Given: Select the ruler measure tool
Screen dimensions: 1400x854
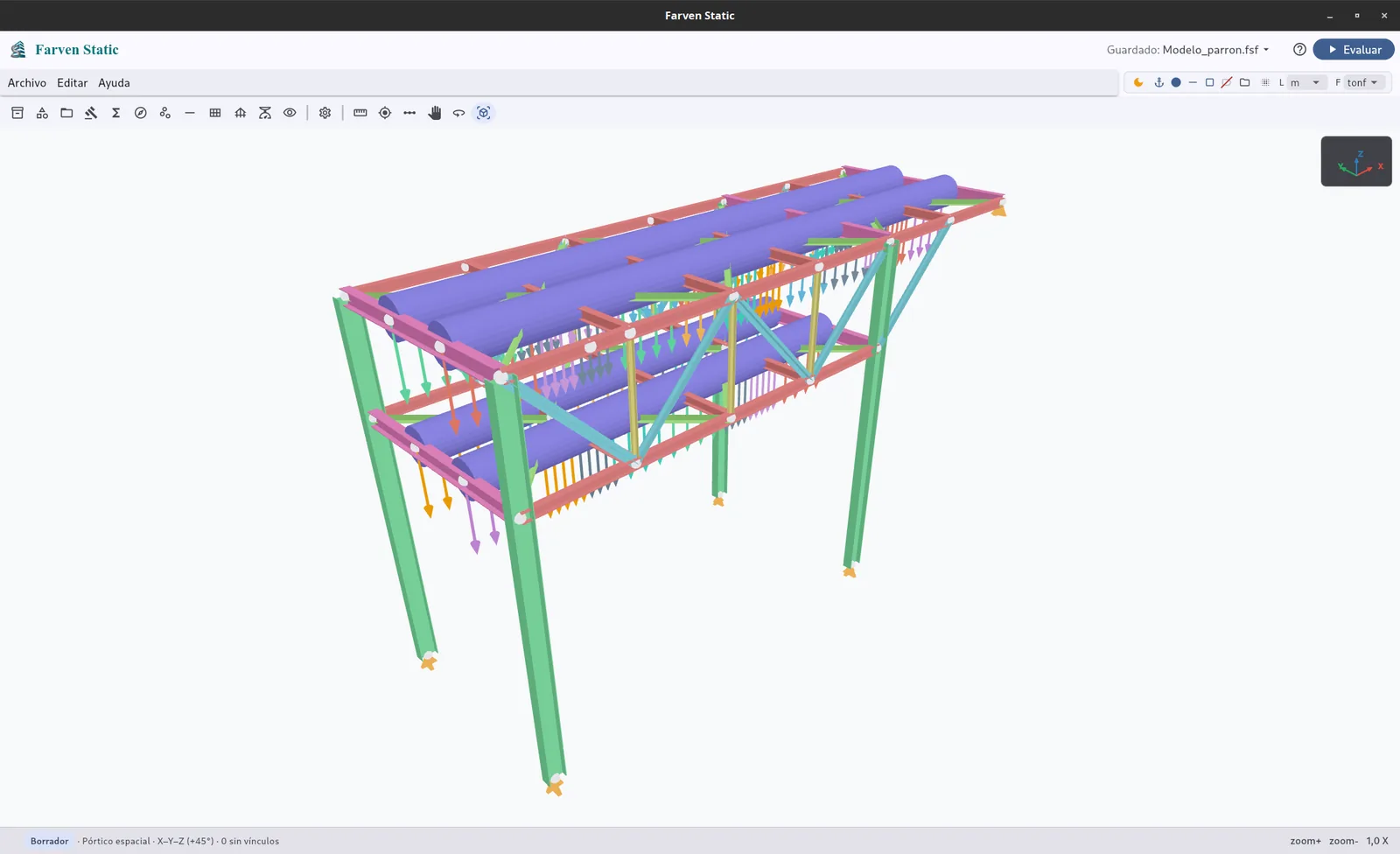Looking at the screenshot, I should 360,113.
